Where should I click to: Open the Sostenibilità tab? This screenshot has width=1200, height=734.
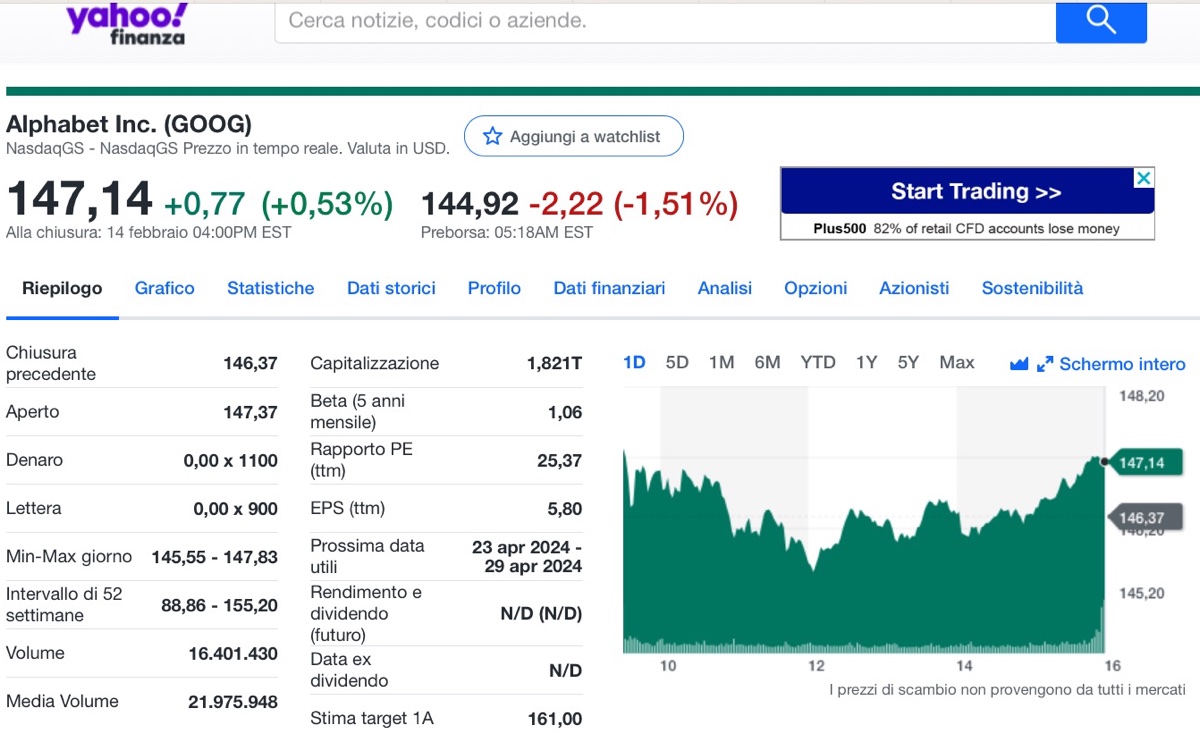click(x=1032, y=288)
